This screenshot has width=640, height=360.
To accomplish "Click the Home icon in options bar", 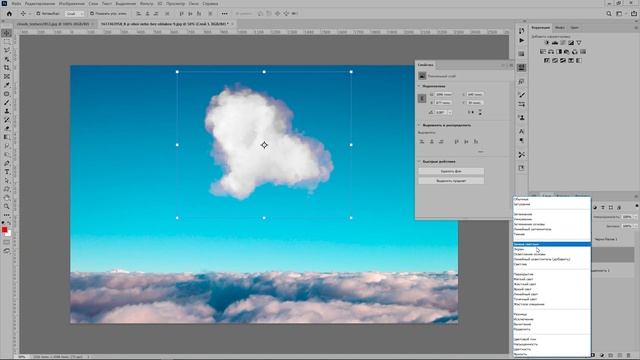I will tap(9, 13).
